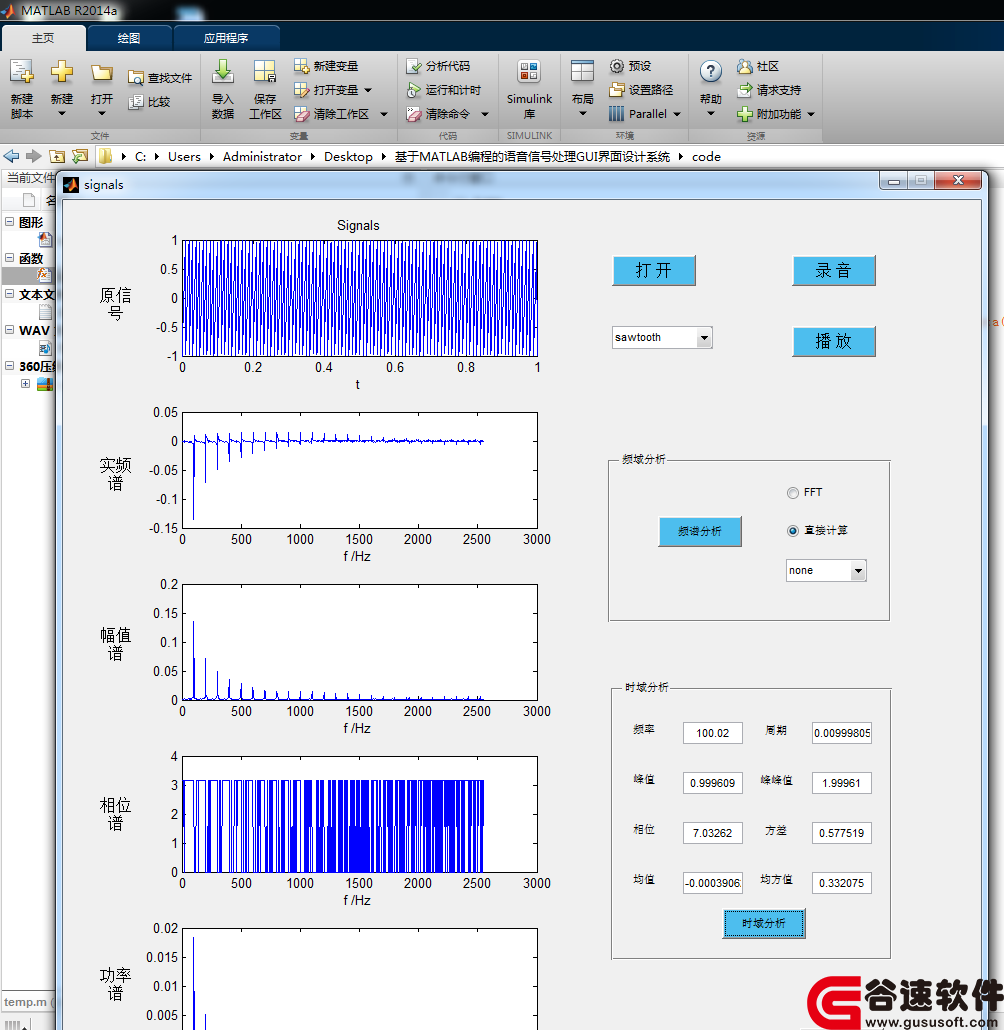
Task: Click Administrator in the path breadcrumb
Action: point(262,156)
